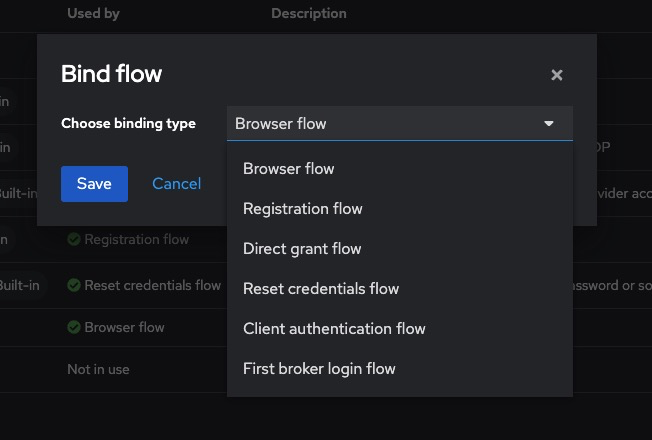Click the Bind flow dialog title
652x440 pixels.
(111, 74)
